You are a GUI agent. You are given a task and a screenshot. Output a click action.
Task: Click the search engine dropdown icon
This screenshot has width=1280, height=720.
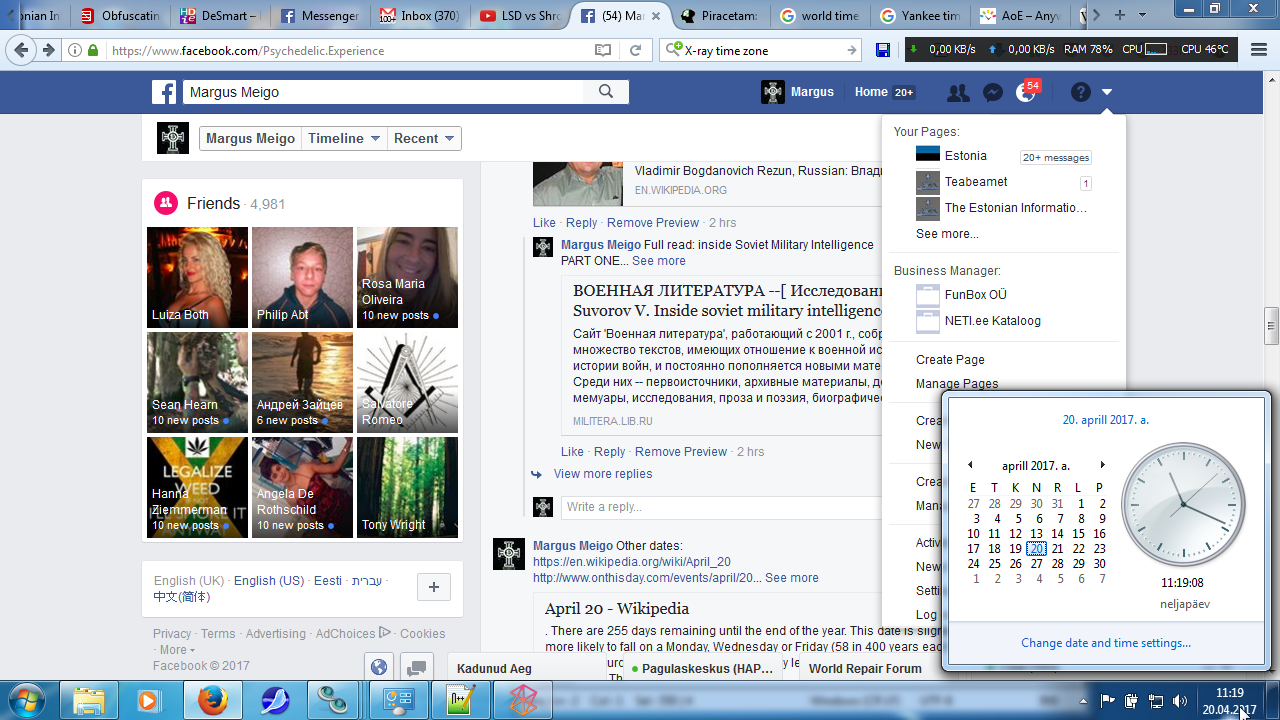click(676, 50)
